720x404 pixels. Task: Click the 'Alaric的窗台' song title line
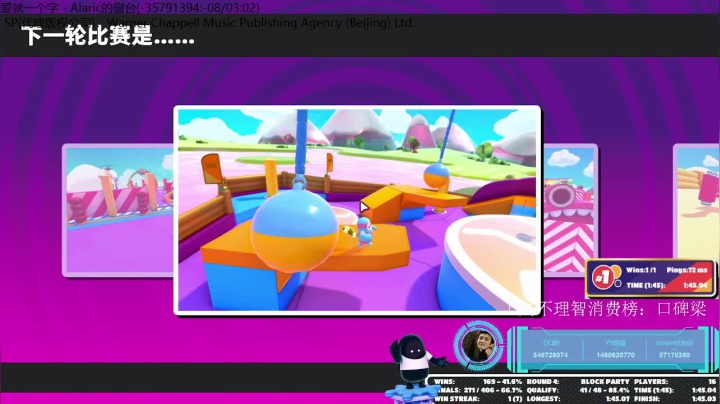point(129,7)
